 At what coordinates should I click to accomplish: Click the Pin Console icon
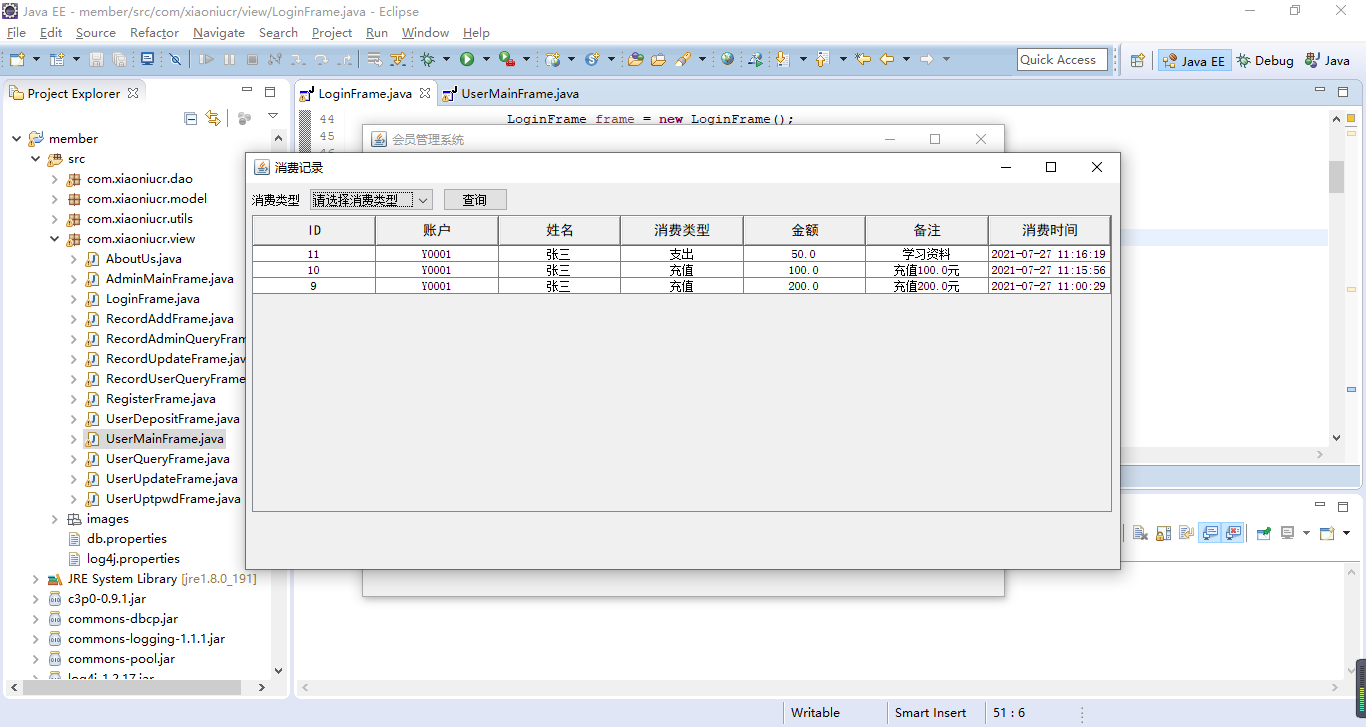[1264, 533]
